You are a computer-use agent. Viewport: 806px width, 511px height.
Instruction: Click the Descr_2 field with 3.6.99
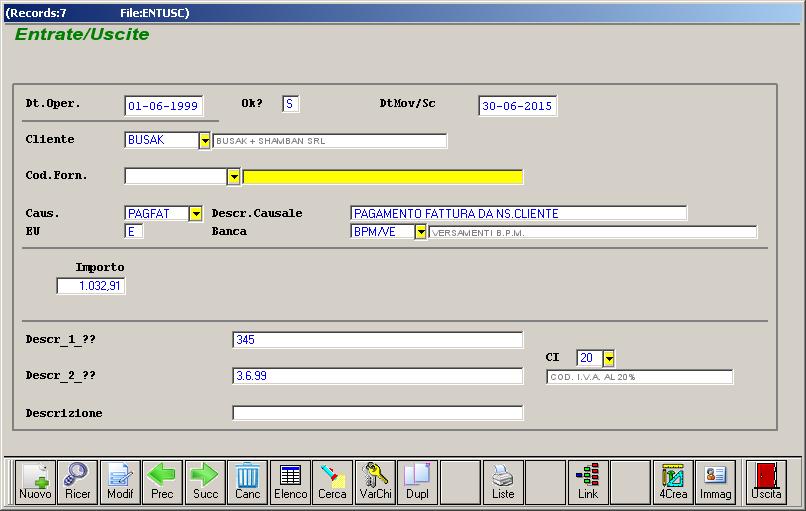(x=378, y=376)
